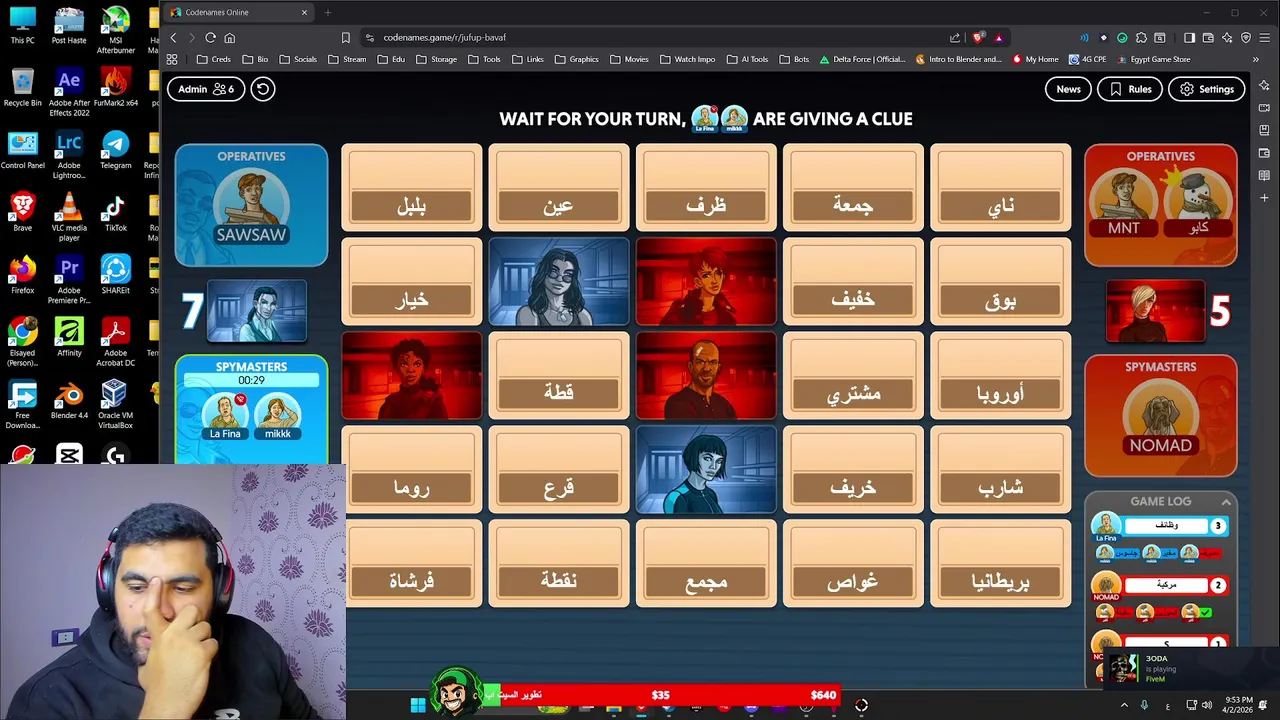The image size is (1280, 720).
Task: Click the share icon in address bar
Action: pyautogui.click(x=955, y=38)
